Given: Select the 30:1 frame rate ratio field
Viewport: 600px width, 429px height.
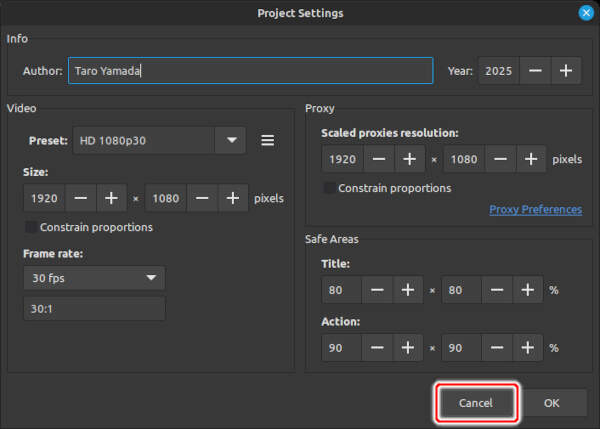Looking at the screenshot, I should point(94,309).
